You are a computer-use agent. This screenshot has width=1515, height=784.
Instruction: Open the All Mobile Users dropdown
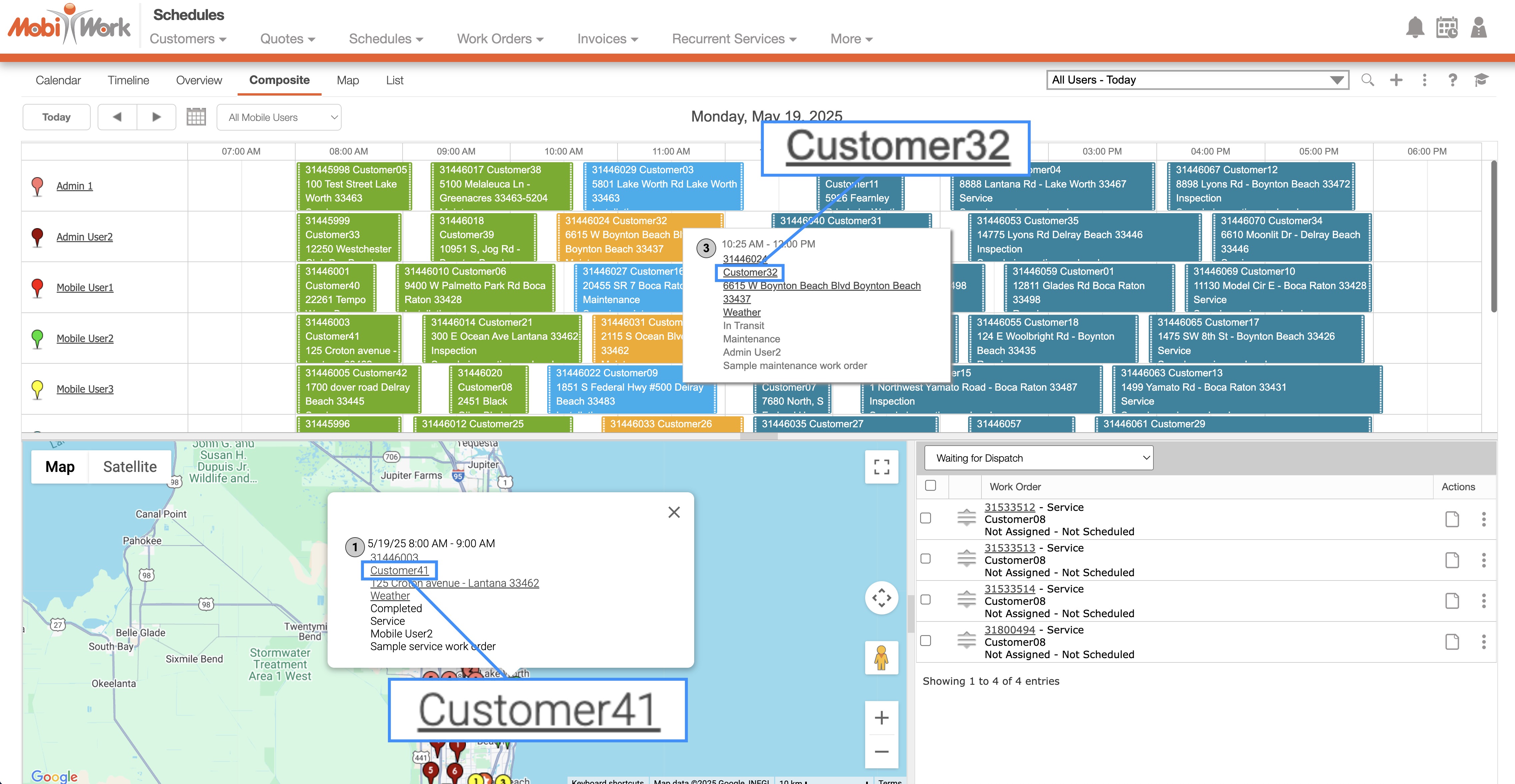[279, 118]
